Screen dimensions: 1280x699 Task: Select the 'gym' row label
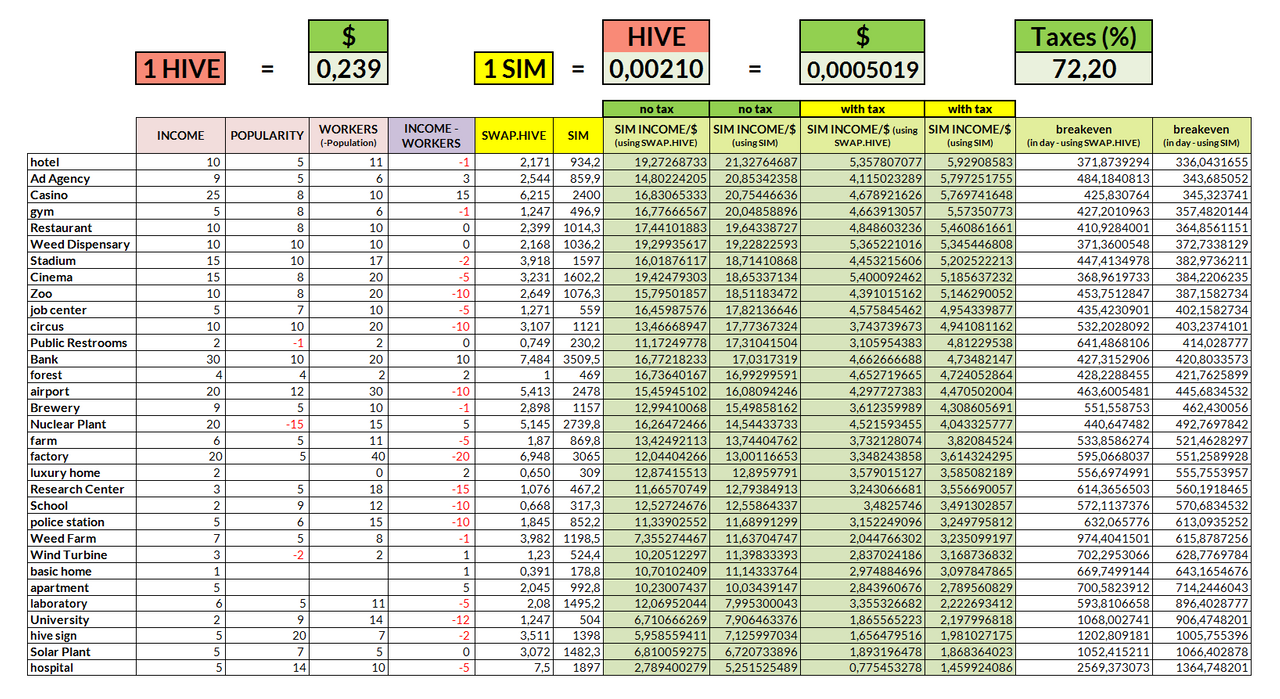click(82, 211)
